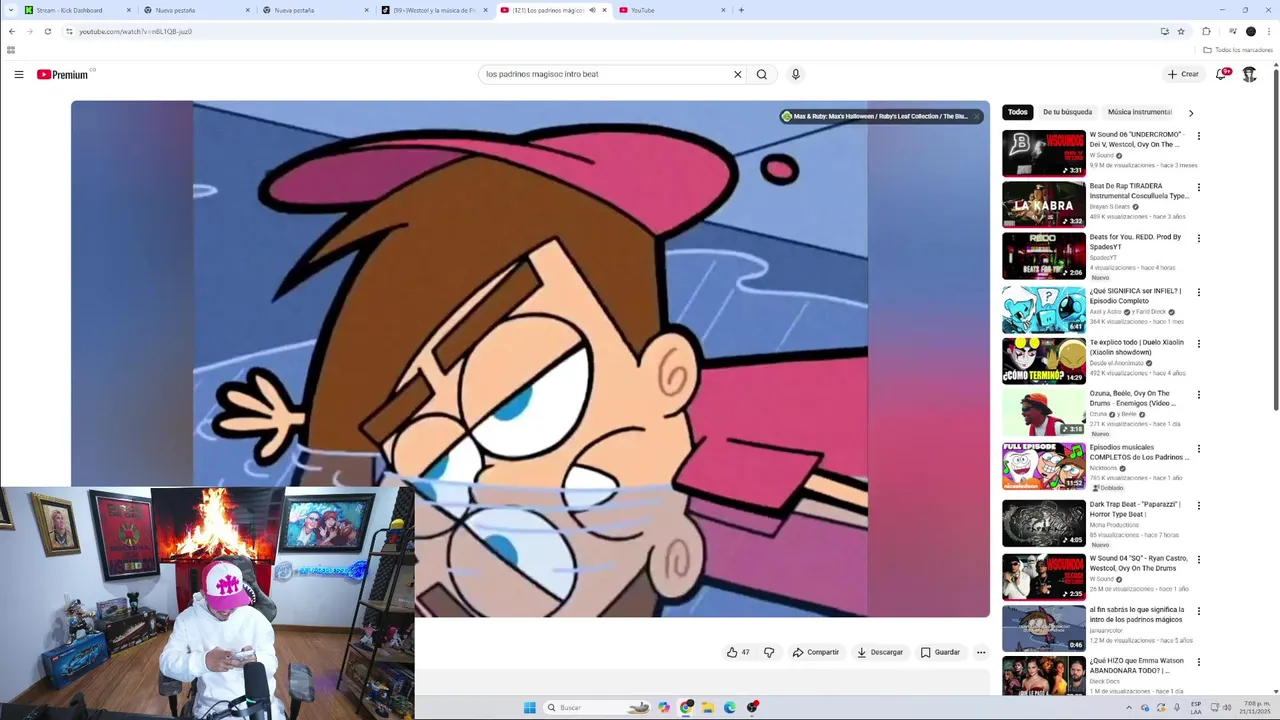1280x720 pixels.
Task: Select the Música instrumental filter chip
Action: tap(1140, 112)
